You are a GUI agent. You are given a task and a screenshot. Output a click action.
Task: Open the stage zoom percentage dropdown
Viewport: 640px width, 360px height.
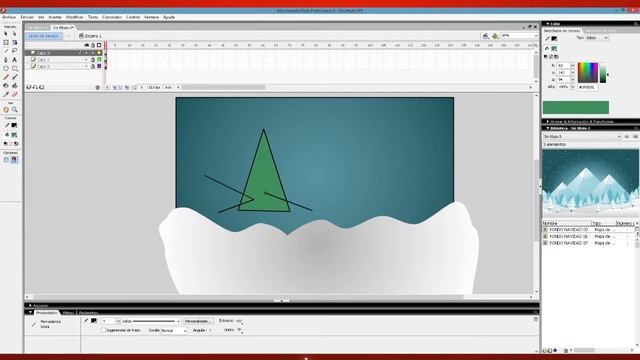tap(519, 36)
